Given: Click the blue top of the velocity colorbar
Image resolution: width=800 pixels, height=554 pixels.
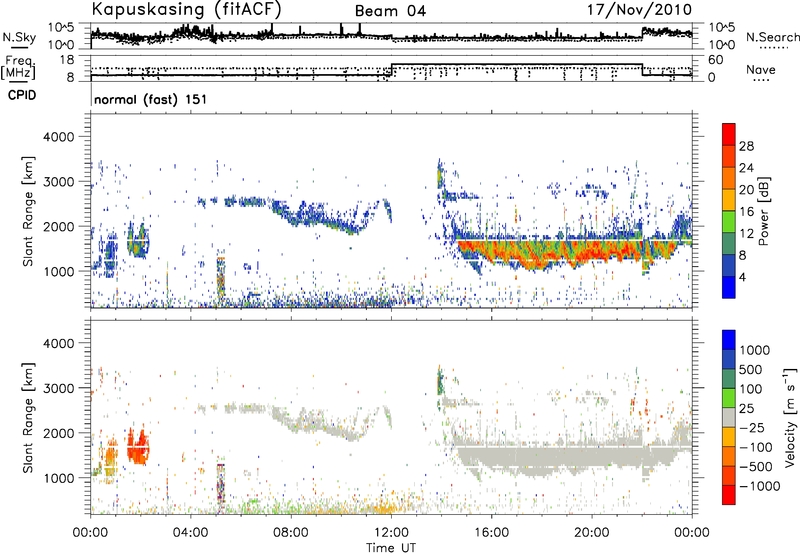Looking at the screenshot, I should pos(729,340).
